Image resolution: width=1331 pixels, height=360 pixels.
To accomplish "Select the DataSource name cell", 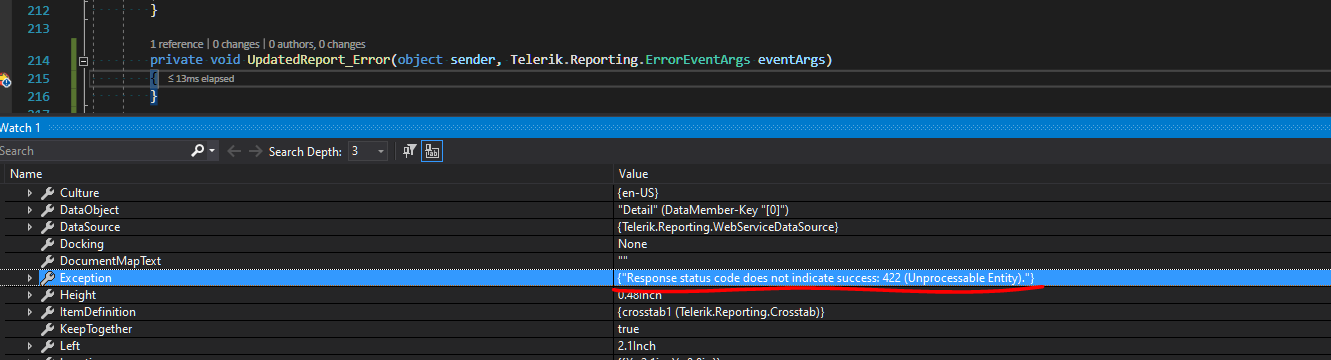I will [x=90, y=227].
